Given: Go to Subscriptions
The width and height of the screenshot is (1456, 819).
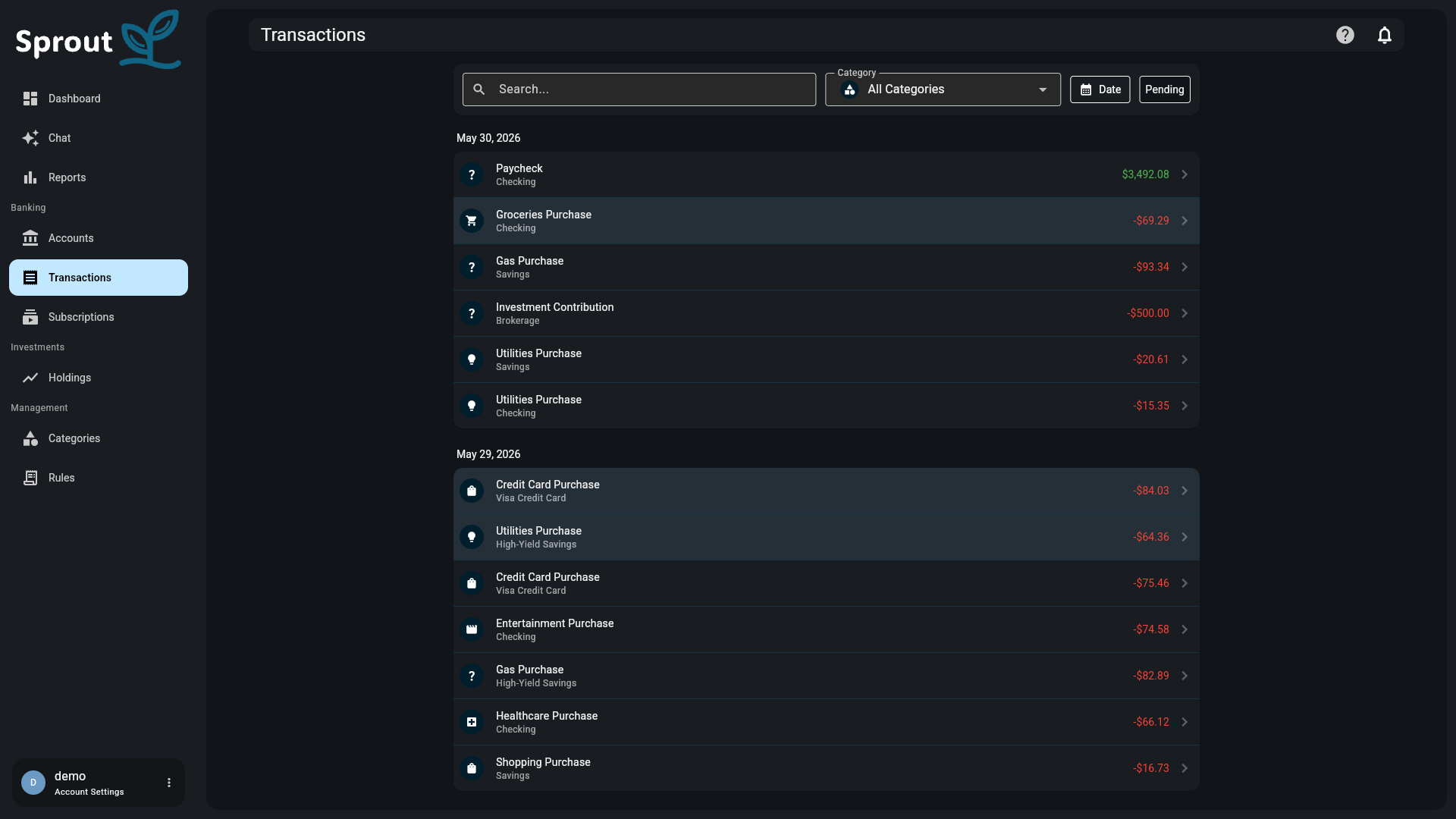Looking at the screenshot, I should pyautogui.click(x=99, y=317).
